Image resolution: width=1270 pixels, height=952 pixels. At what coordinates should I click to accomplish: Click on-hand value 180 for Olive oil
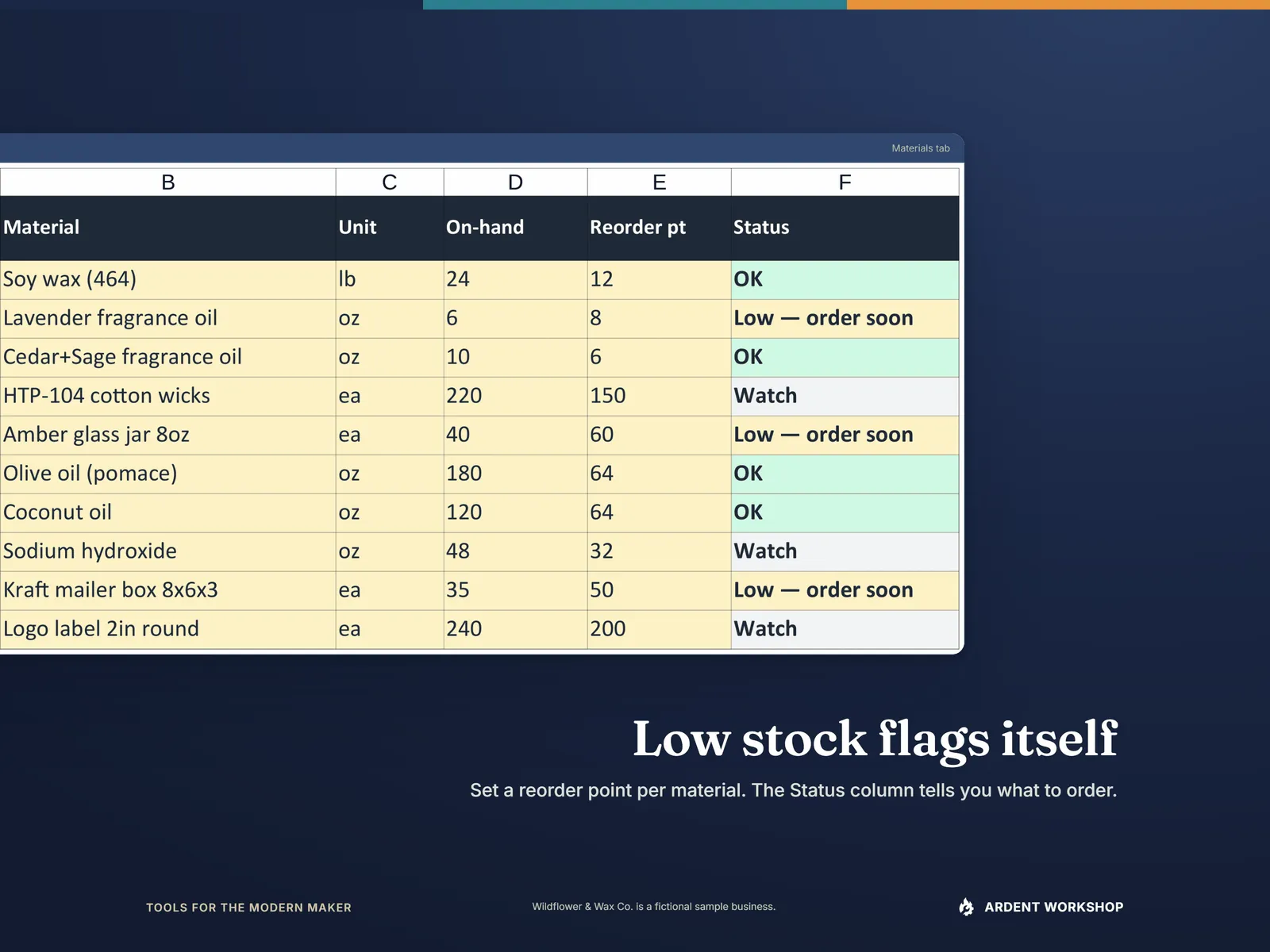515,474
